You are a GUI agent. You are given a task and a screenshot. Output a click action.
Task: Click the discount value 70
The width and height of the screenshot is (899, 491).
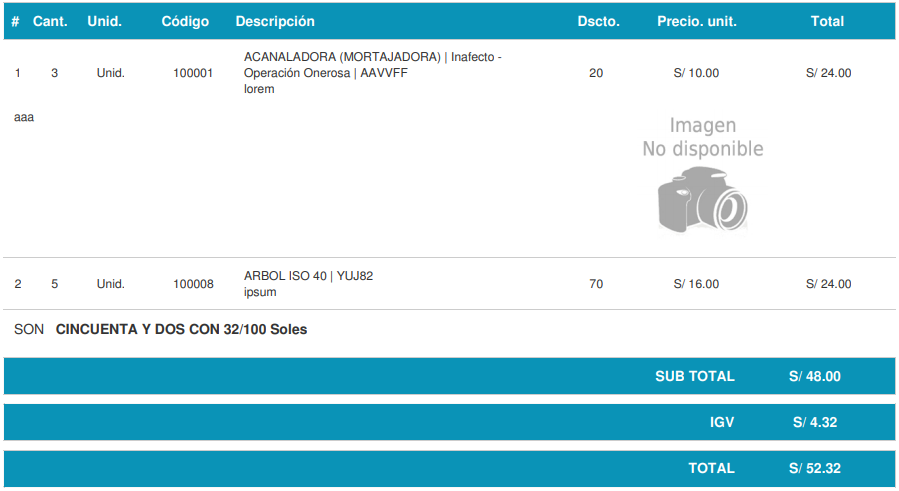click(596, 284)
